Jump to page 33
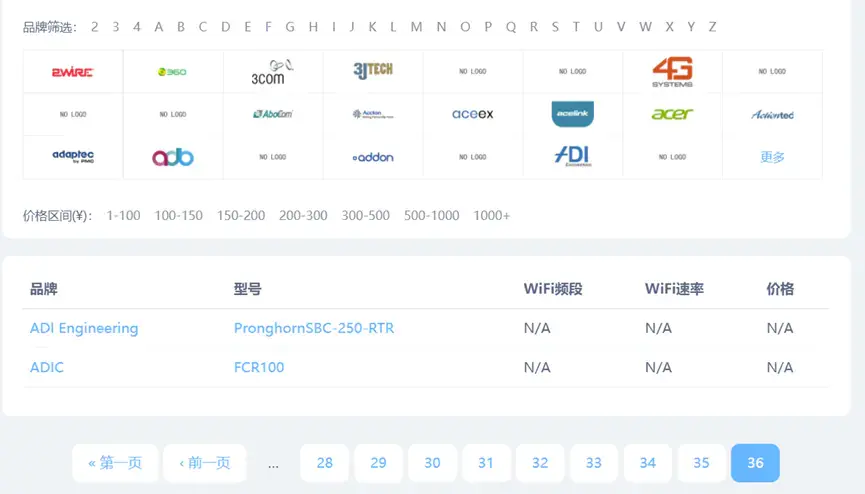Image resolution: width=865 pixels, height=494 pixels. point(594,463)
